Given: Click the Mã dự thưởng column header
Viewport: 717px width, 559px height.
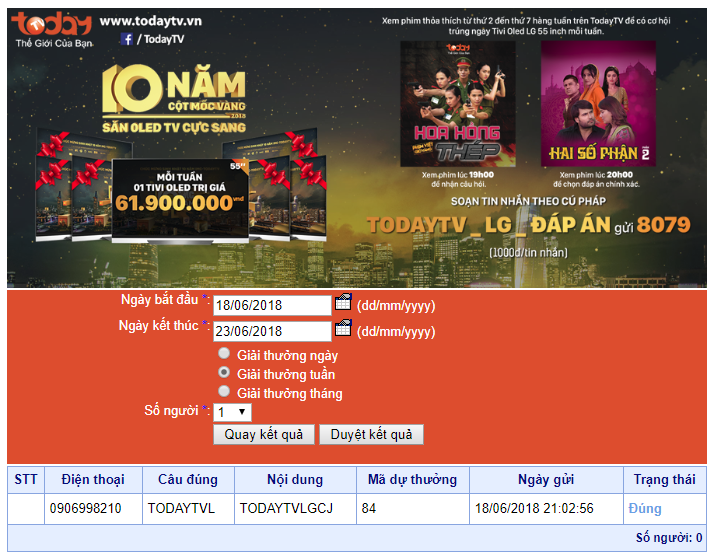Looking at the screenshot, I should pos(413,479).
